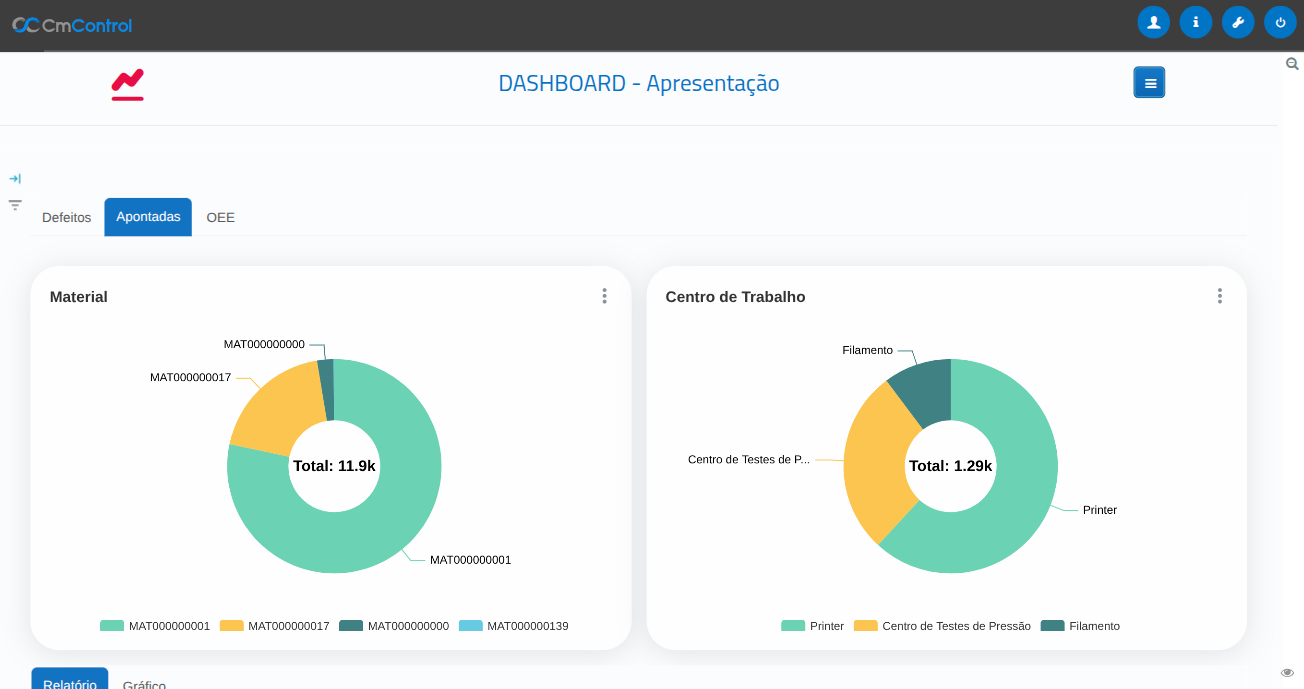Switch to the OEE tab

(x=220, y=217)
